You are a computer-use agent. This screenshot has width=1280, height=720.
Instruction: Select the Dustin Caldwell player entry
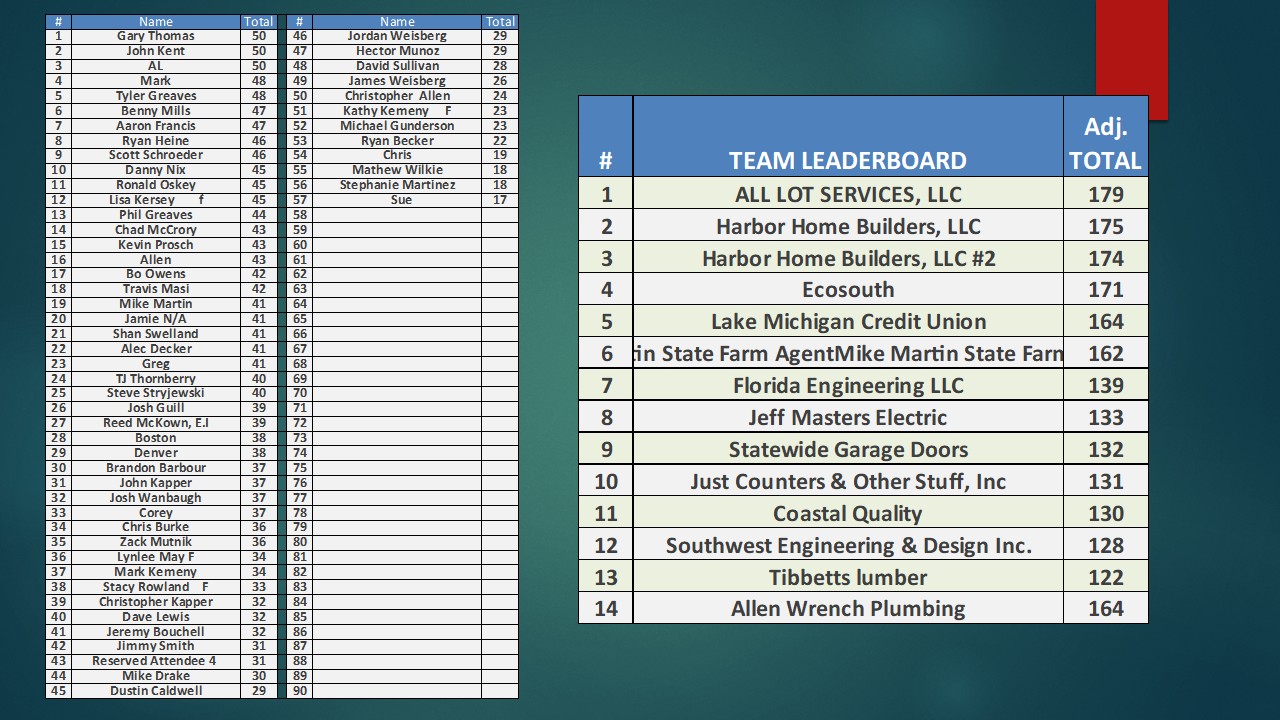[156, 691]
